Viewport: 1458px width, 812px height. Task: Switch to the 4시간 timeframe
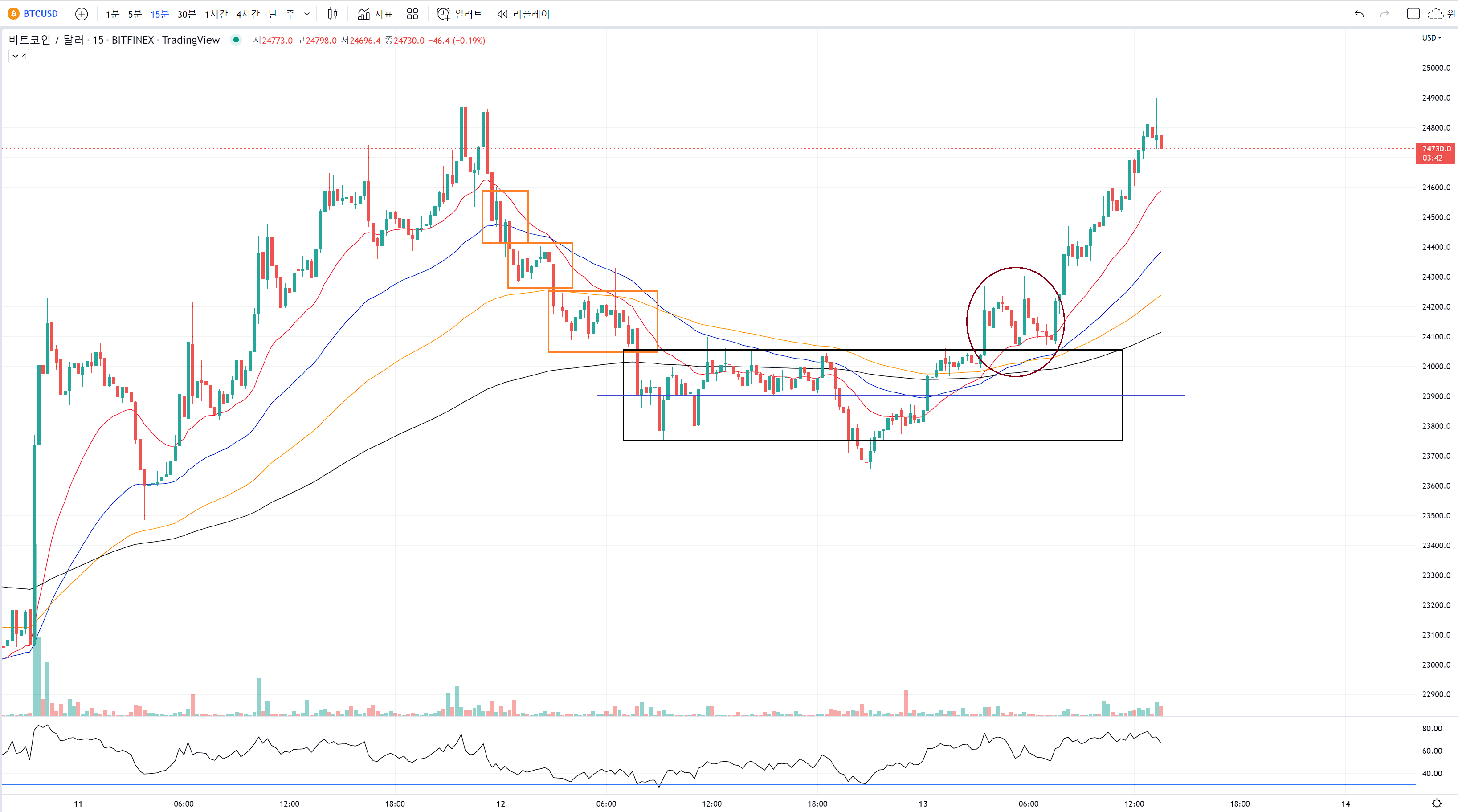click(247, 13)
